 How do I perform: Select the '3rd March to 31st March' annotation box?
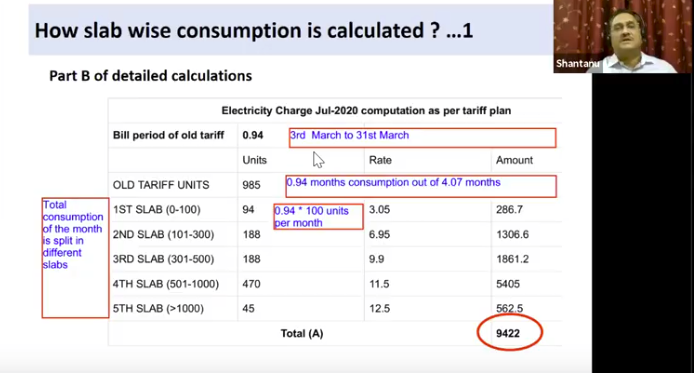(x=423, y=138)
